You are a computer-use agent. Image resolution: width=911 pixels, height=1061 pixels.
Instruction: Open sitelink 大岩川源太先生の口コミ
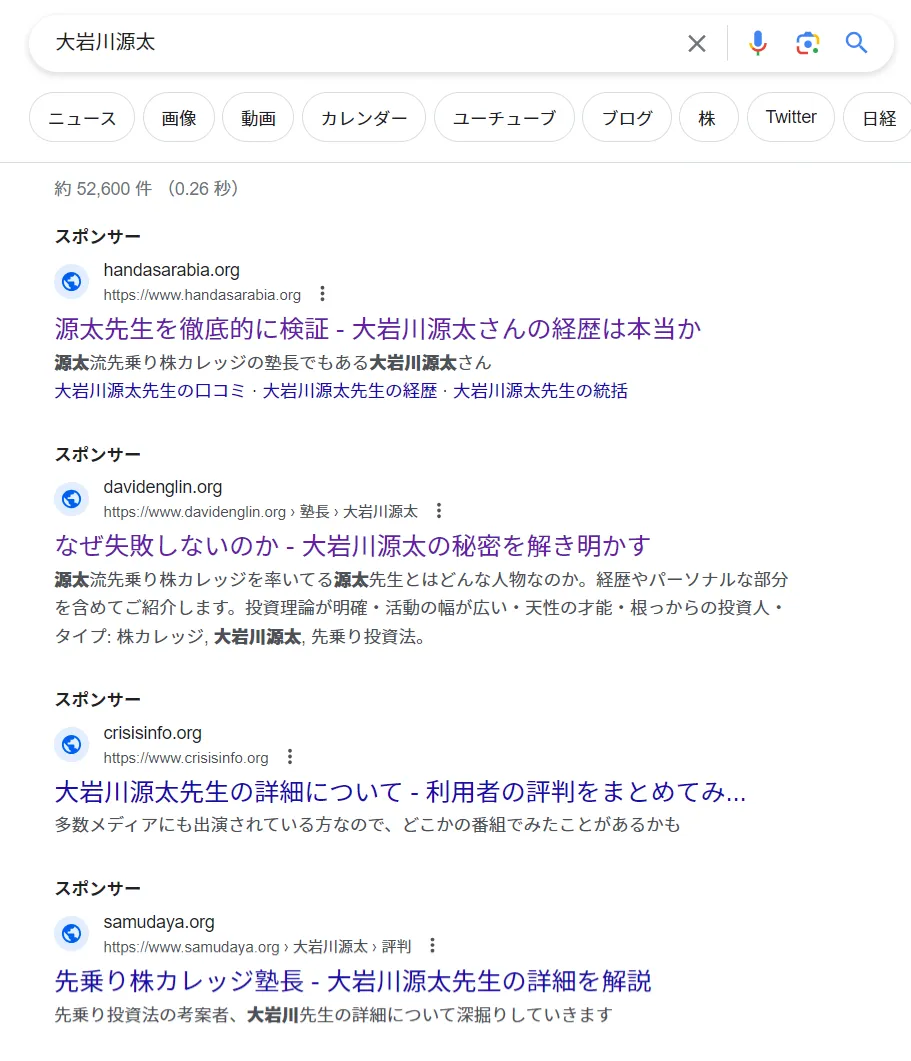[x=150, y=390]
